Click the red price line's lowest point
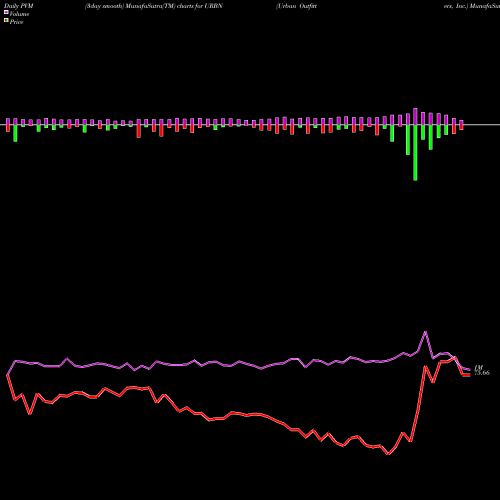This screenshot has width=500, height=500. pyautogui.click(x=388, y=454)
